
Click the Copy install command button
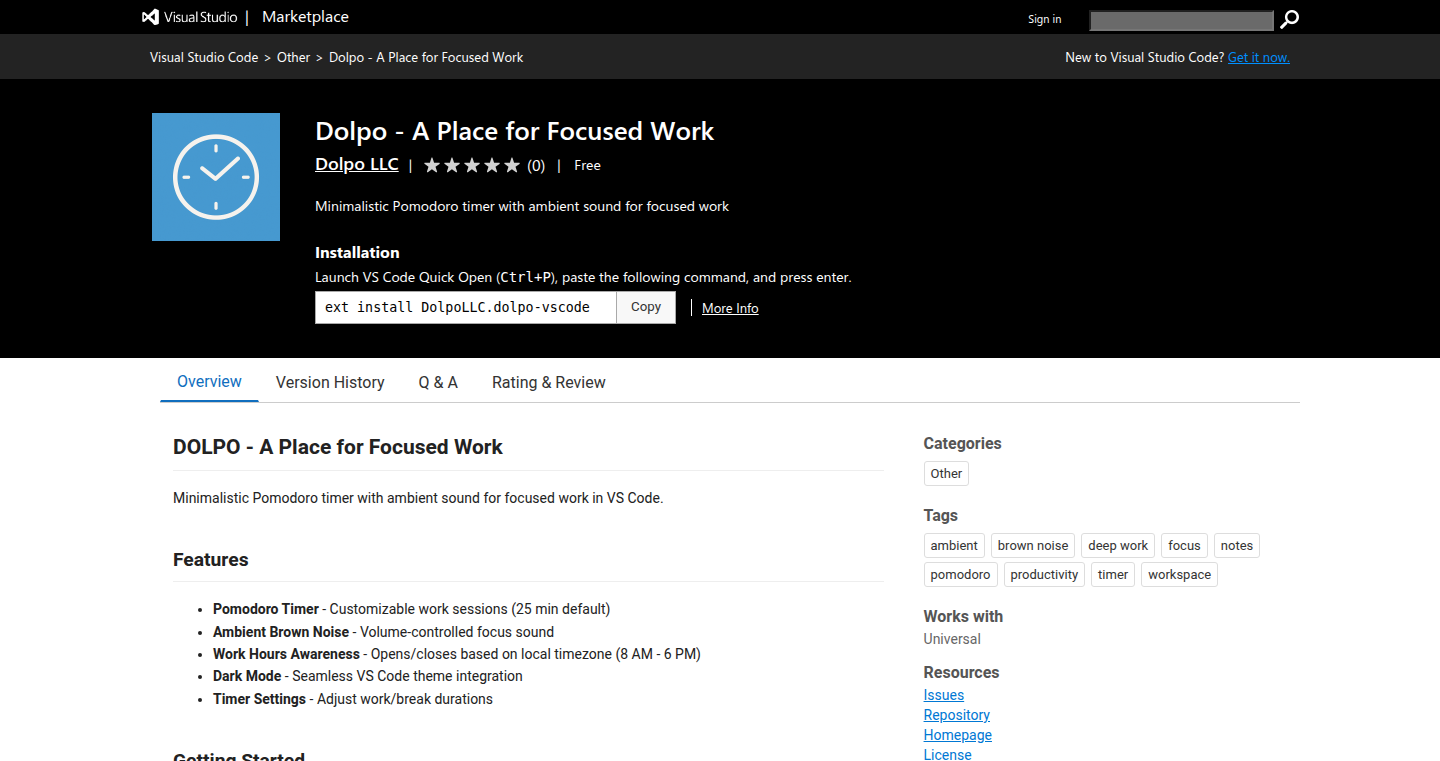click(x=646, y=307)
